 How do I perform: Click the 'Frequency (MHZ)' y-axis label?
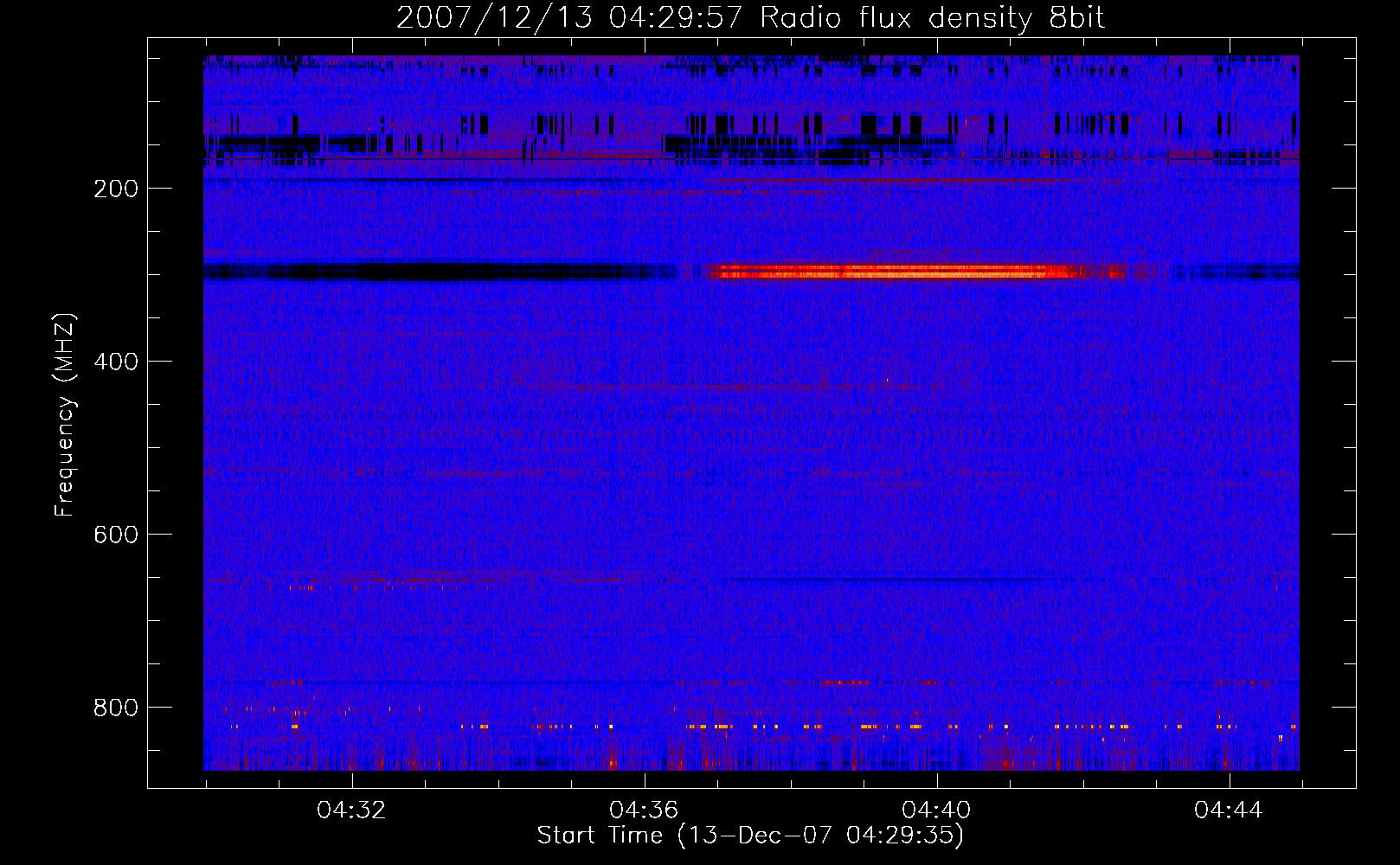click(x=65, y=415)
